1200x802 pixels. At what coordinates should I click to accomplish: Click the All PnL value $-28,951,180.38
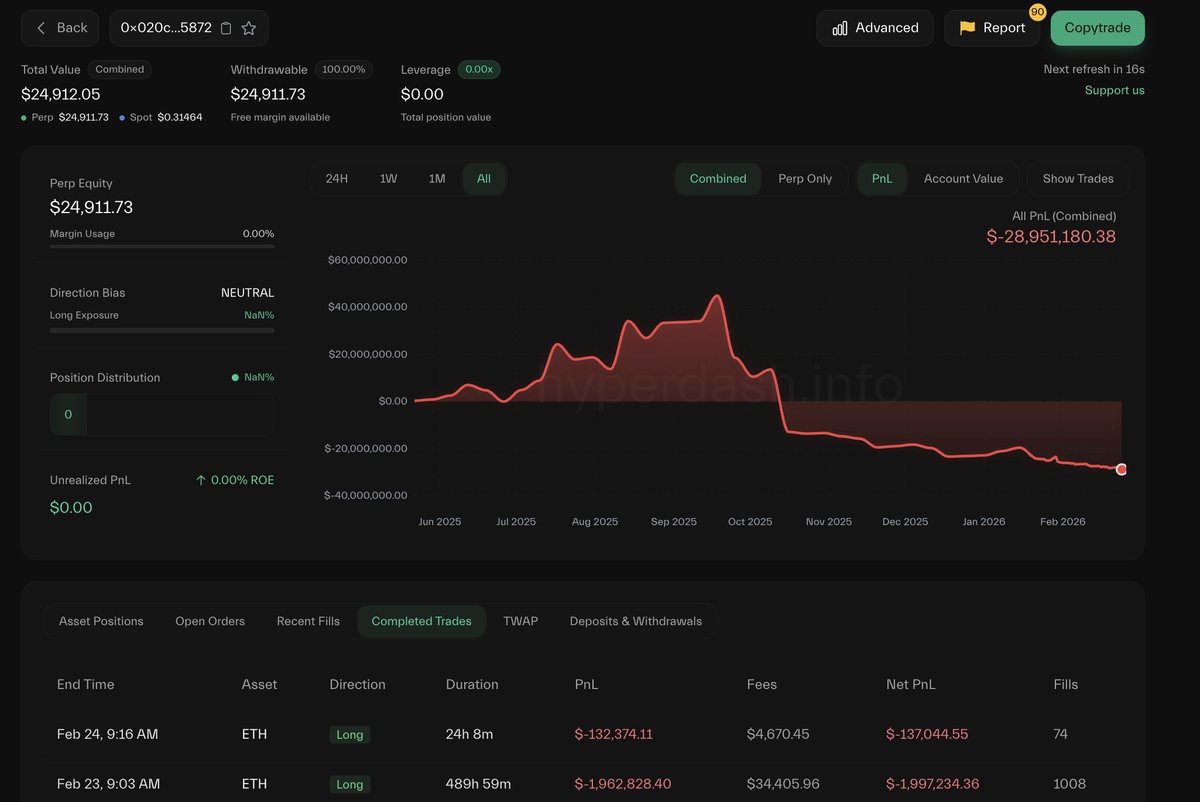1051,237
